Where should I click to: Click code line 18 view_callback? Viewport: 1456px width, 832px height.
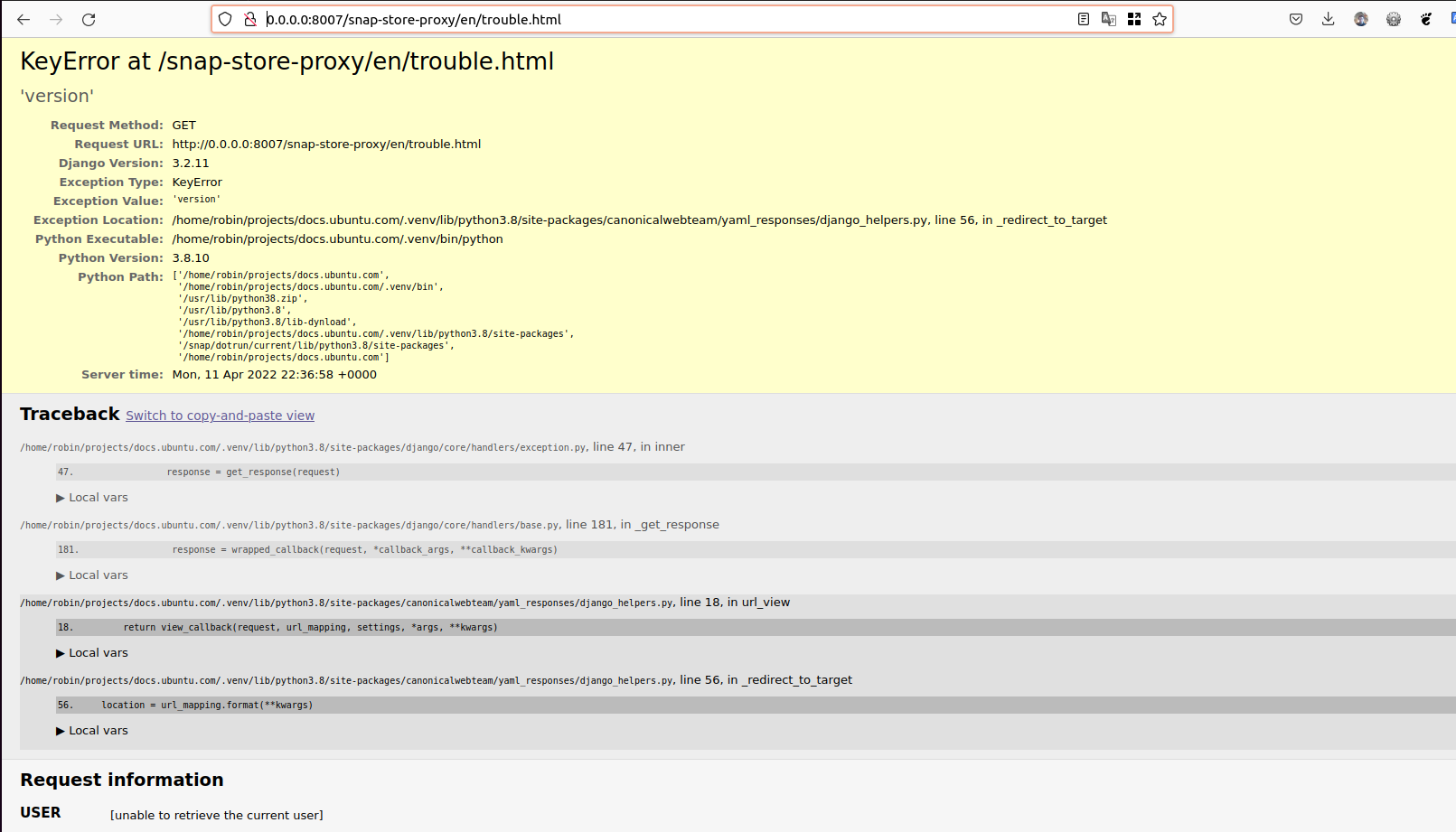(756, 628)
